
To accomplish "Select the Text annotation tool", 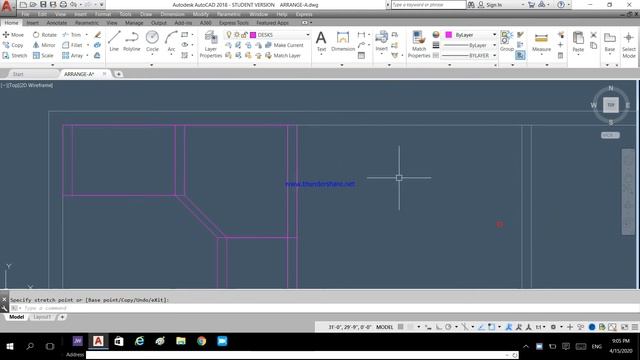I will (x=321, y=41).
